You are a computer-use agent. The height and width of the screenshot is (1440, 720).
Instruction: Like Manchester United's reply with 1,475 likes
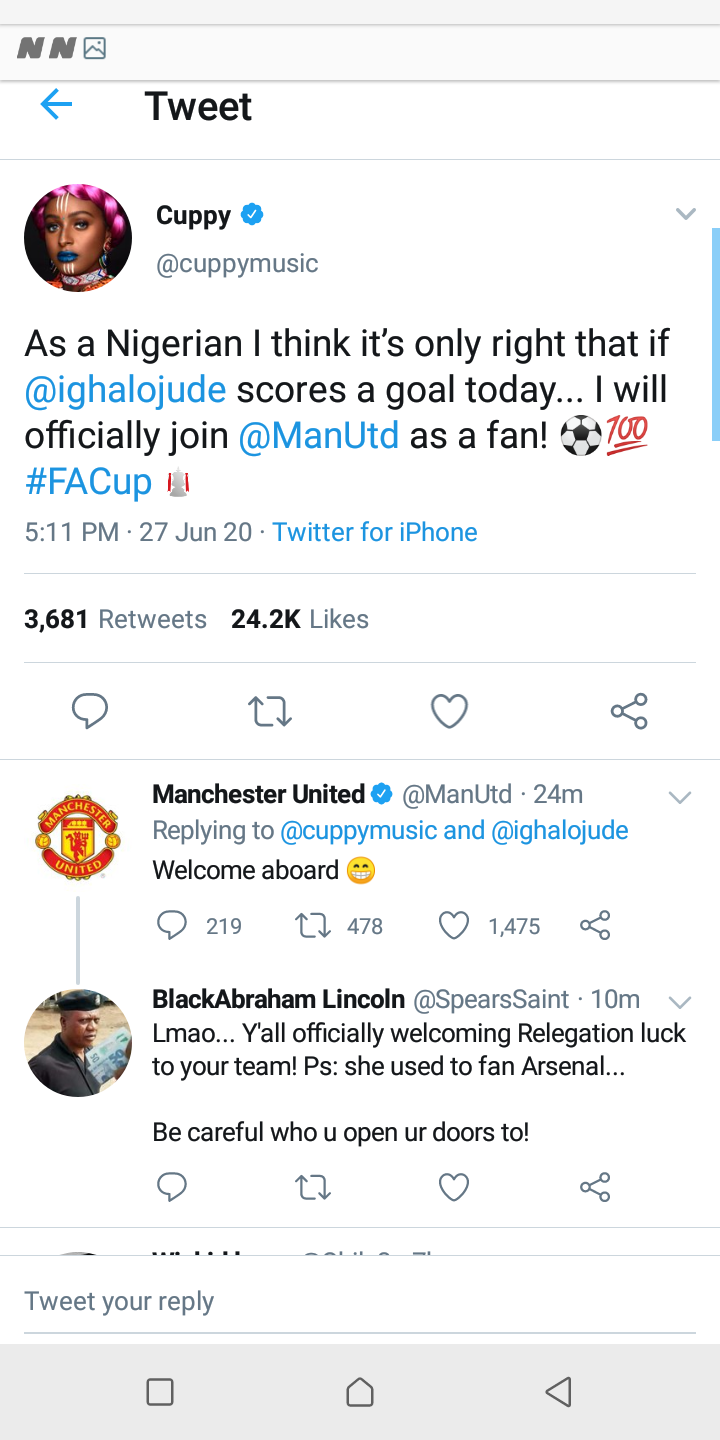pos(454,926)
